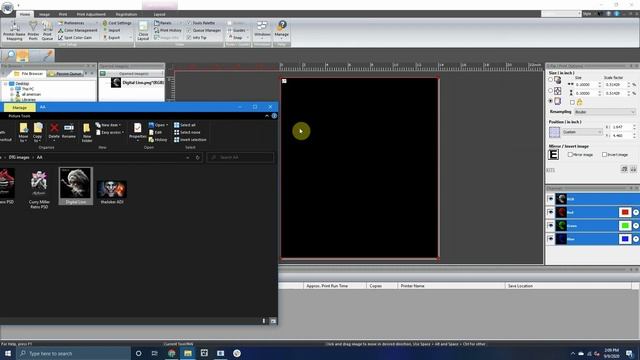The width and height of the screenshot is (640, 360).
Task: Toggle the Invert image checkbox
Action: point(604,155)
